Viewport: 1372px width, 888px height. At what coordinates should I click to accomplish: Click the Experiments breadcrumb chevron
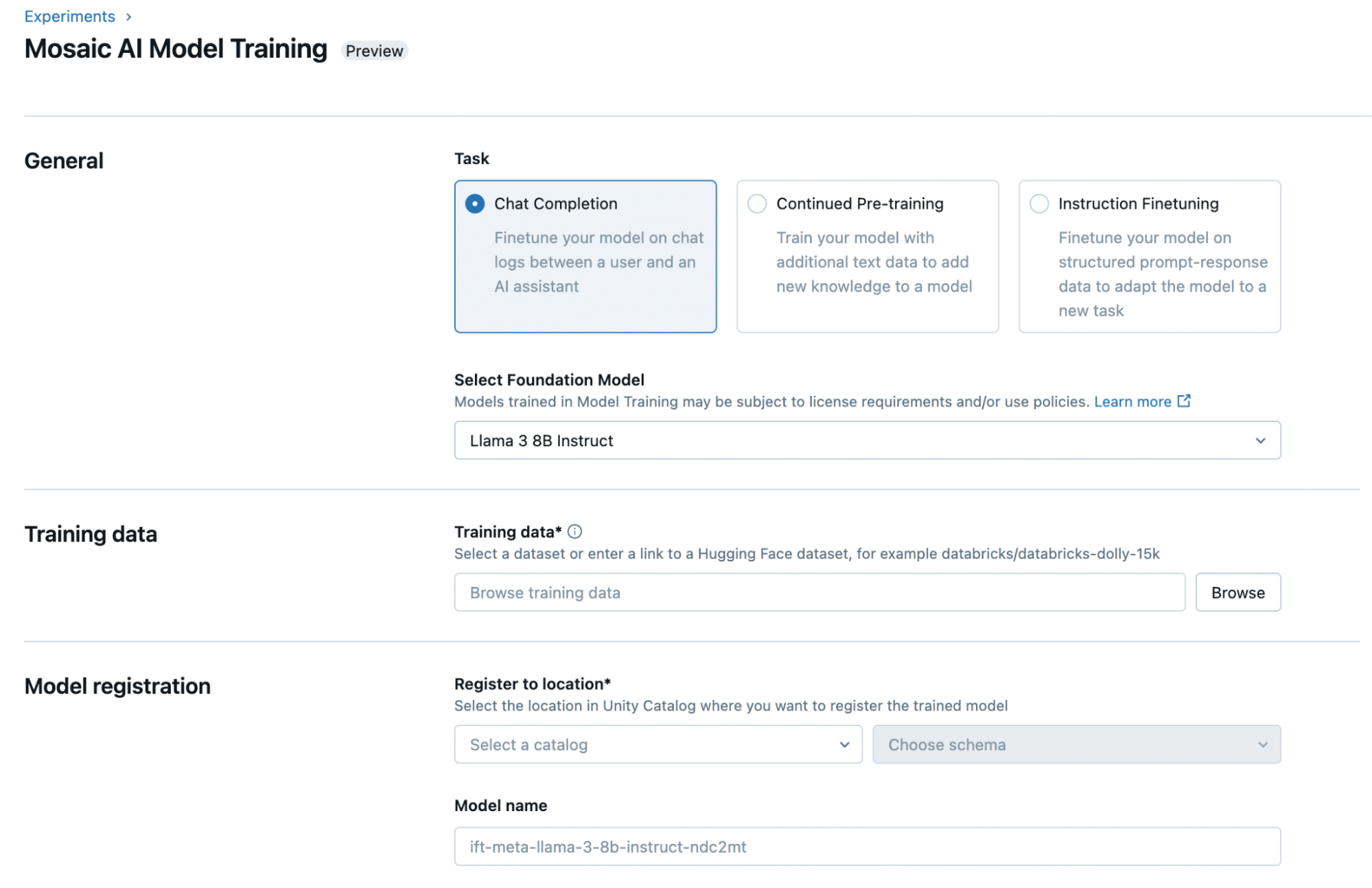pos(129,16)
